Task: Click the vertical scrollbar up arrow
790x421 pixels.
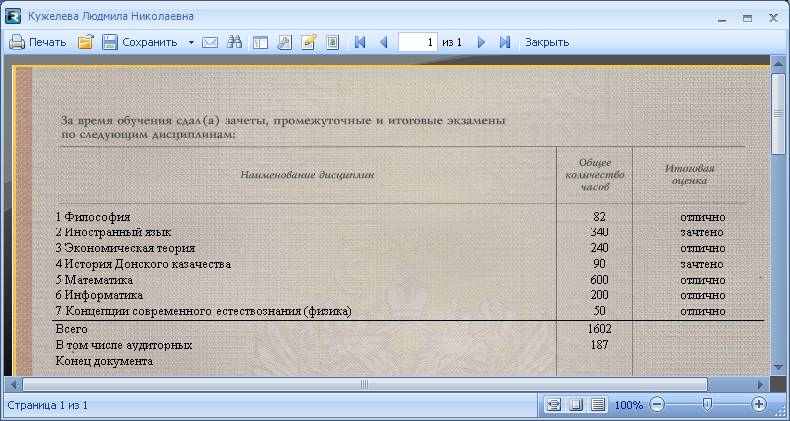Action: click(x=778, y=63)
